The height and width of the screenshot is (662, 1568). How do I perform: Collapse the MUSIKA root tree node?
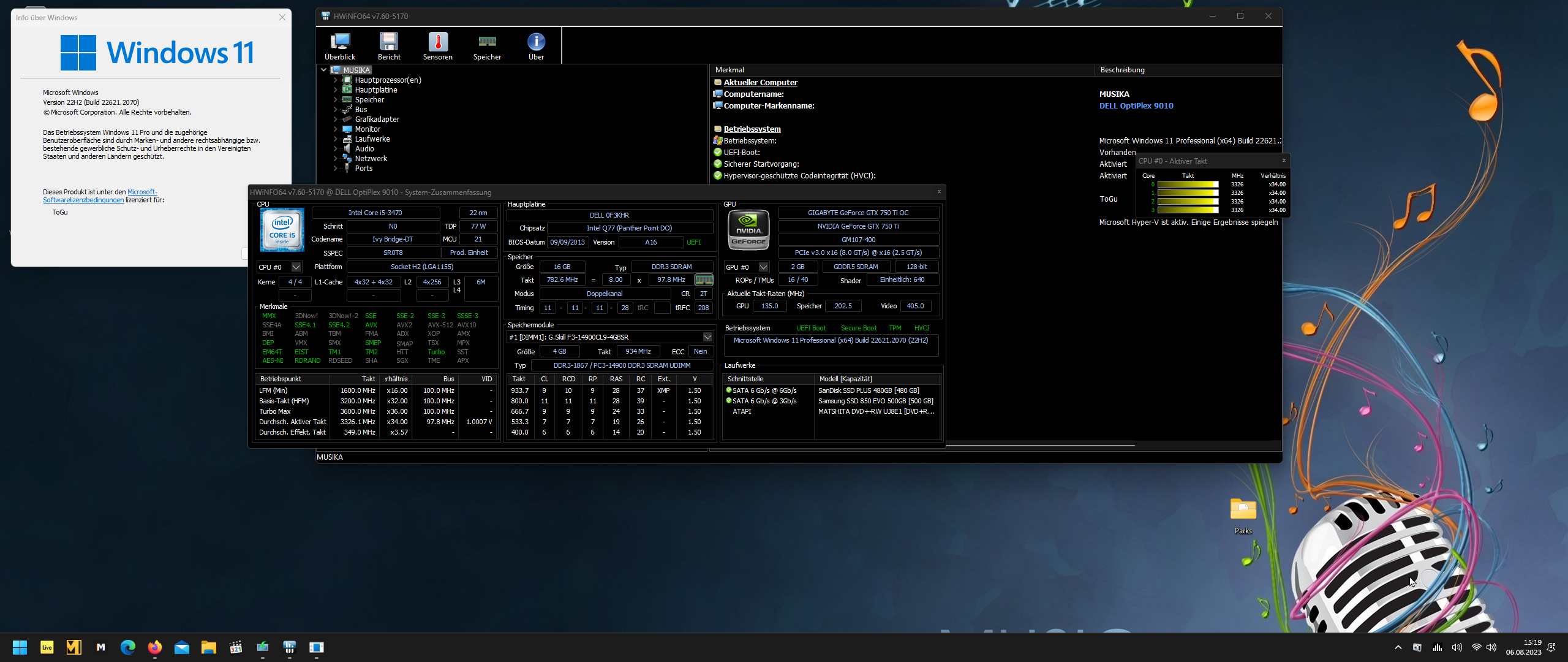point(324,70)
